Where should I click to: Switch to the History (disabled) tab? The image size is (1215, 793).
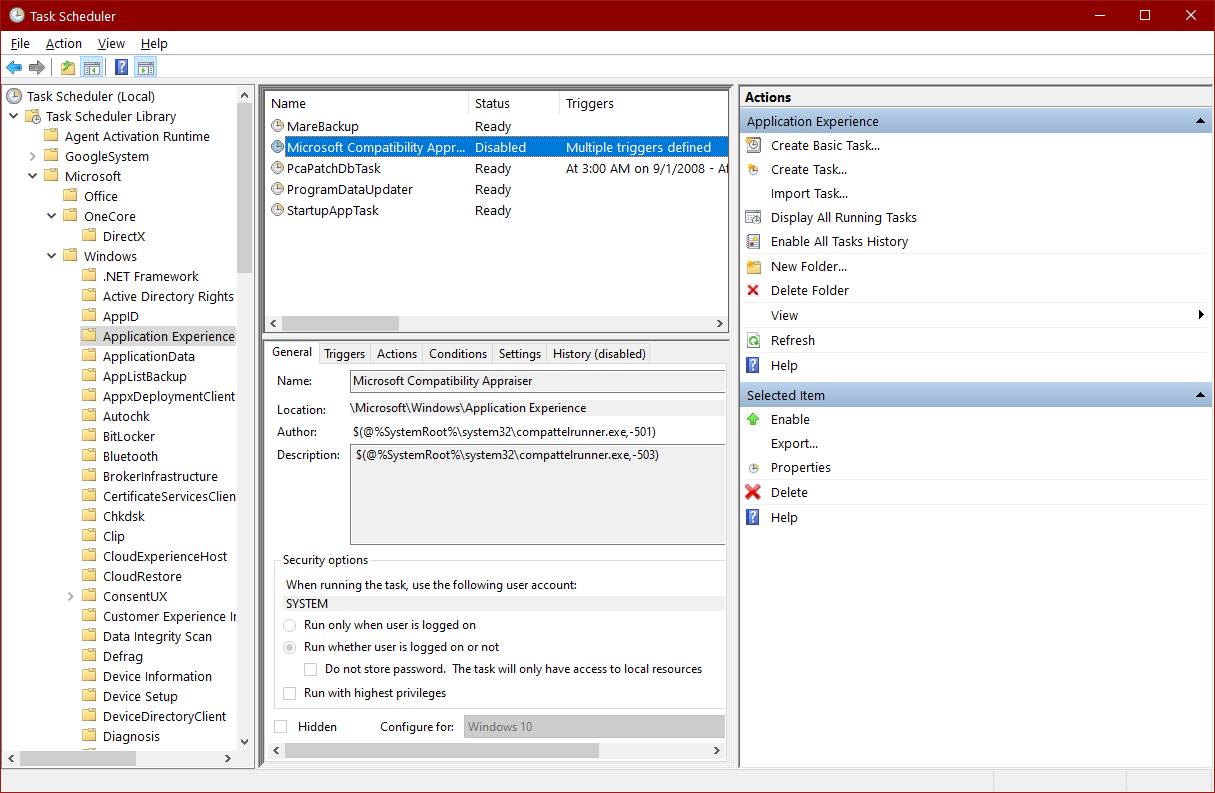pos(599,354)
